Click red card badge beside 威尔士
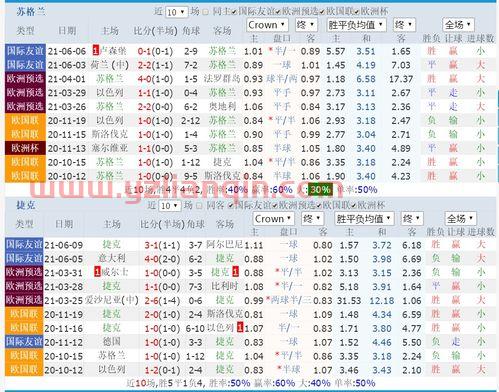The image size is (499, 392). pyautogui.click(x=97, y=272)
